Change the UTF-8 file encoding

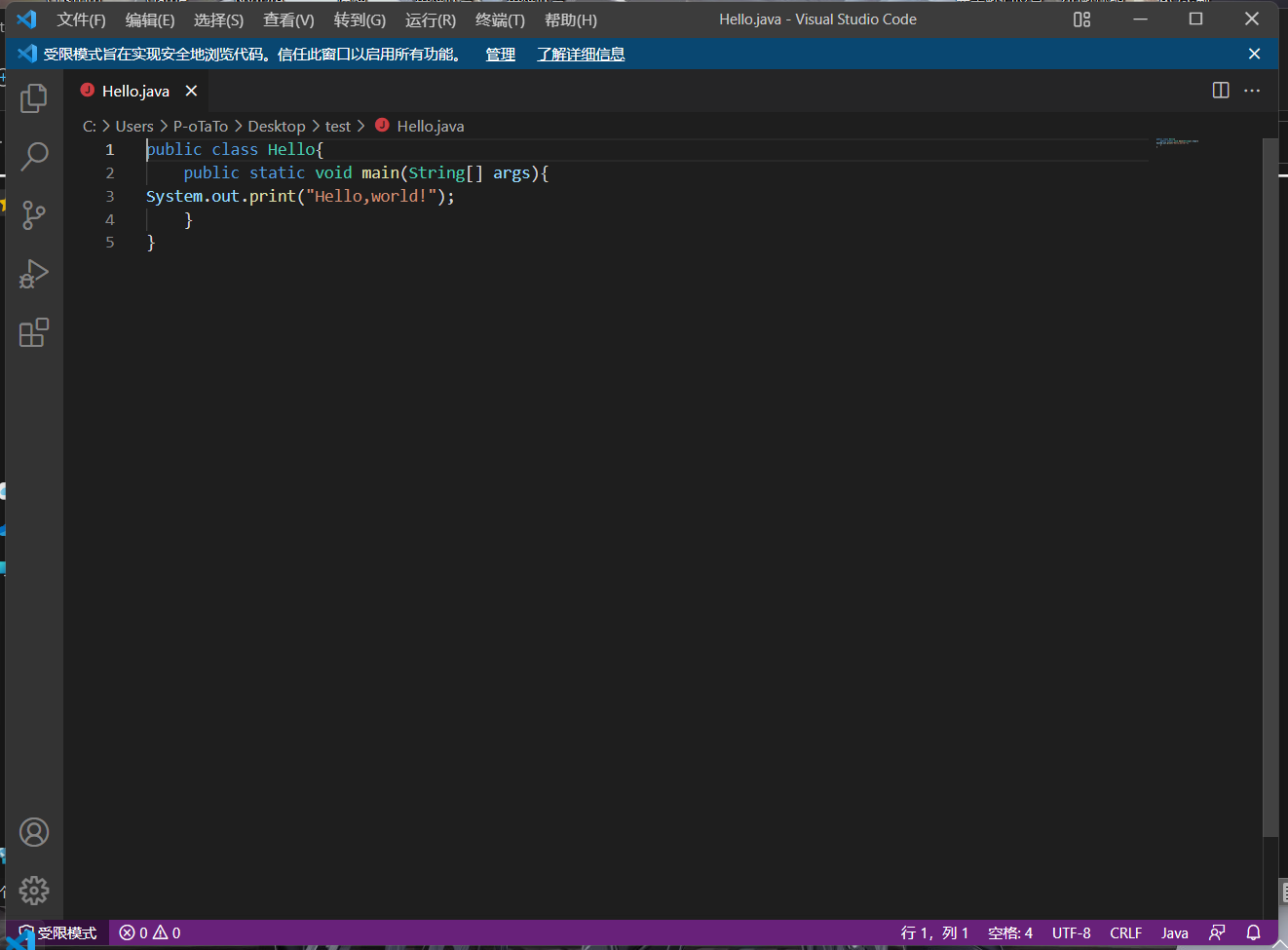1071,932
